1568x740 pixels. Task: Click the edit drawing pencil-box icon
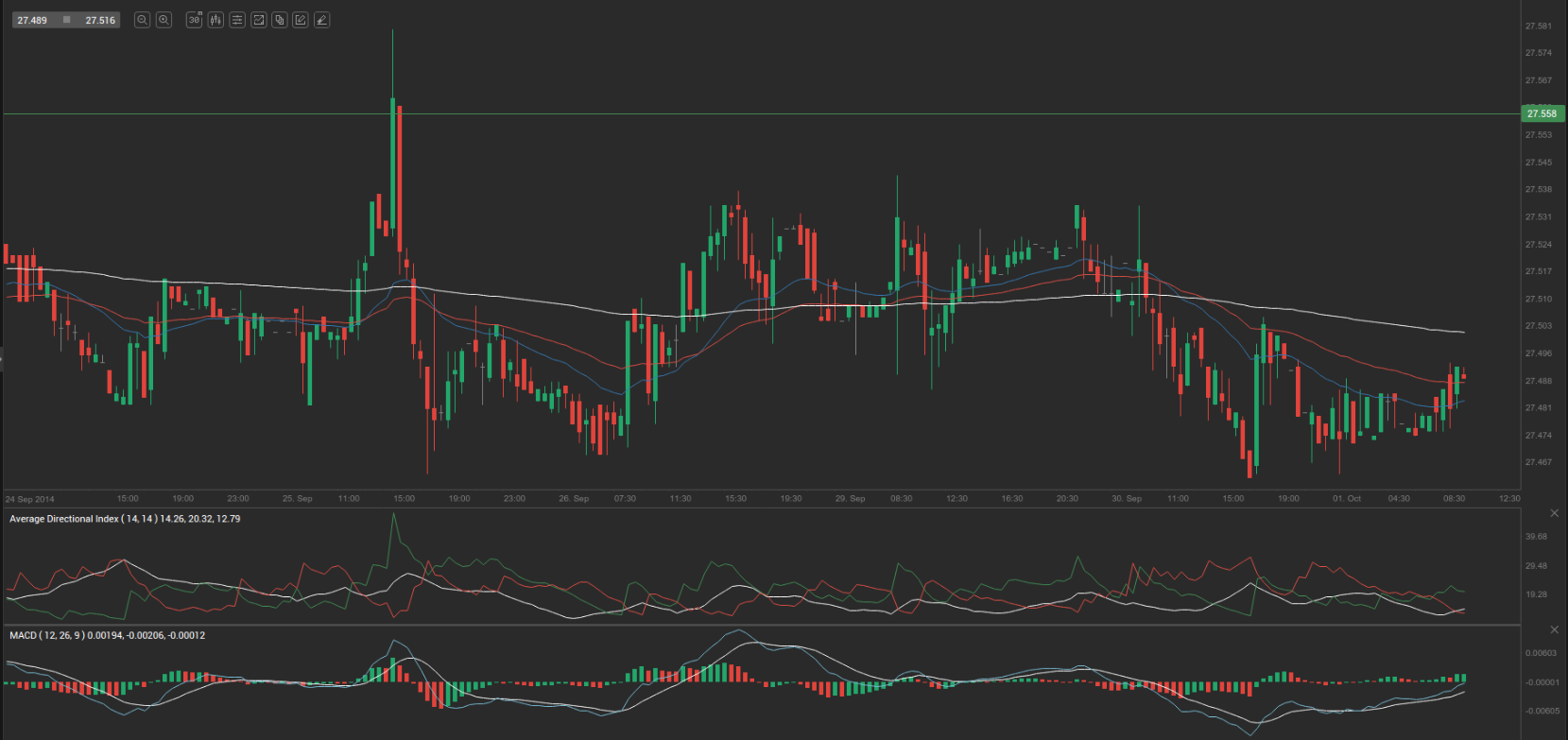click(301, 20)
